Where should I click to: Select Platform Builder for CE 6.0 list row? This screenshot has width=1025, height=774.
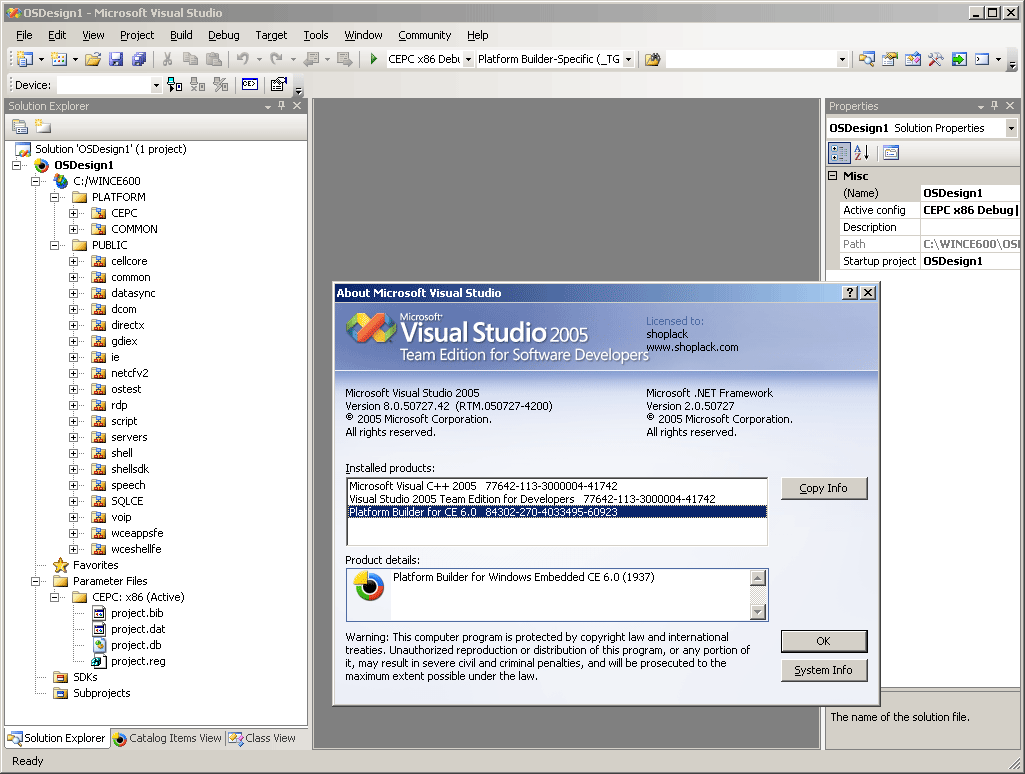click(x=557, y=512)
